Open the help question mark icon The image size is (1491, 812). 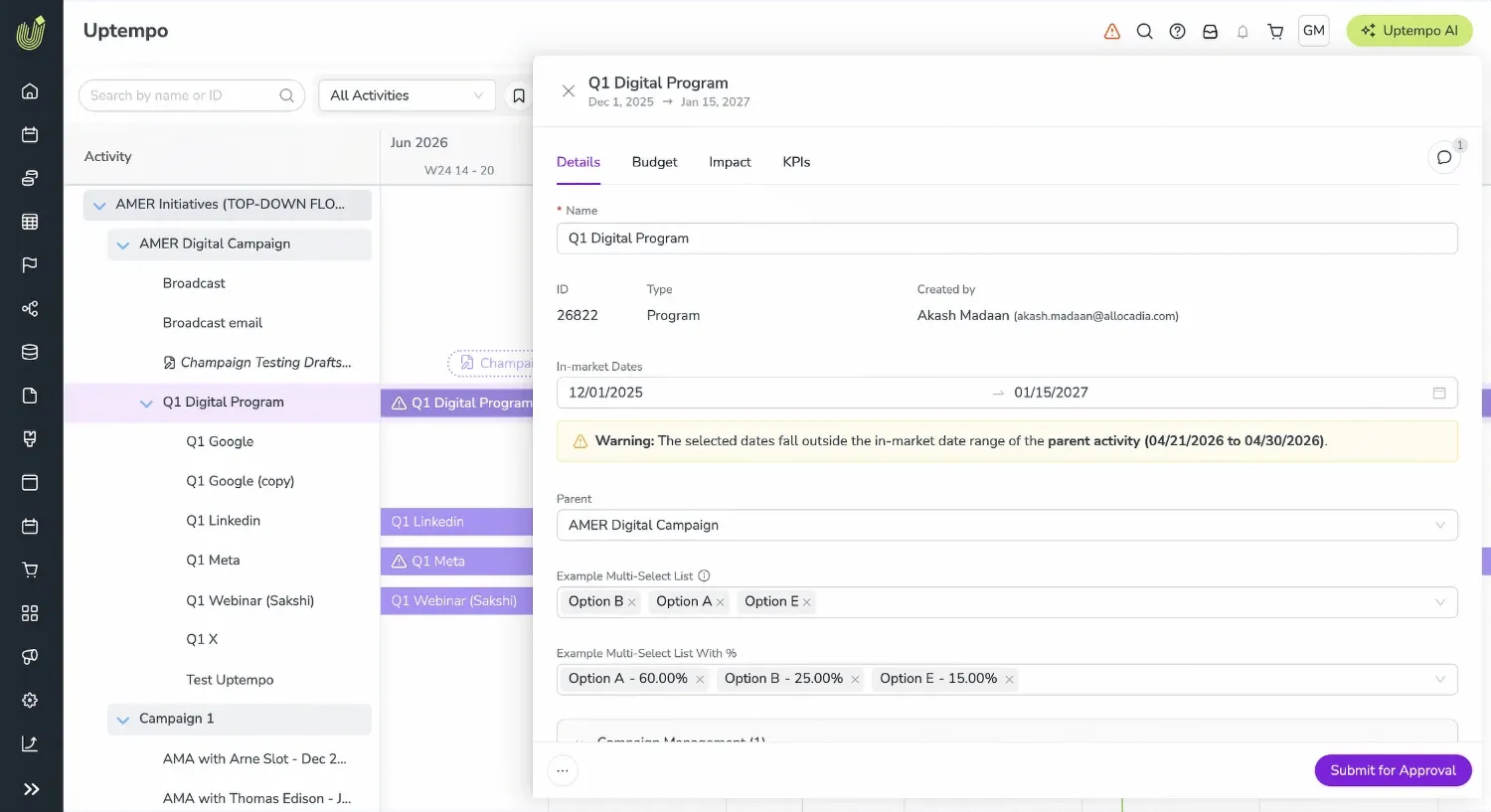1178,32
